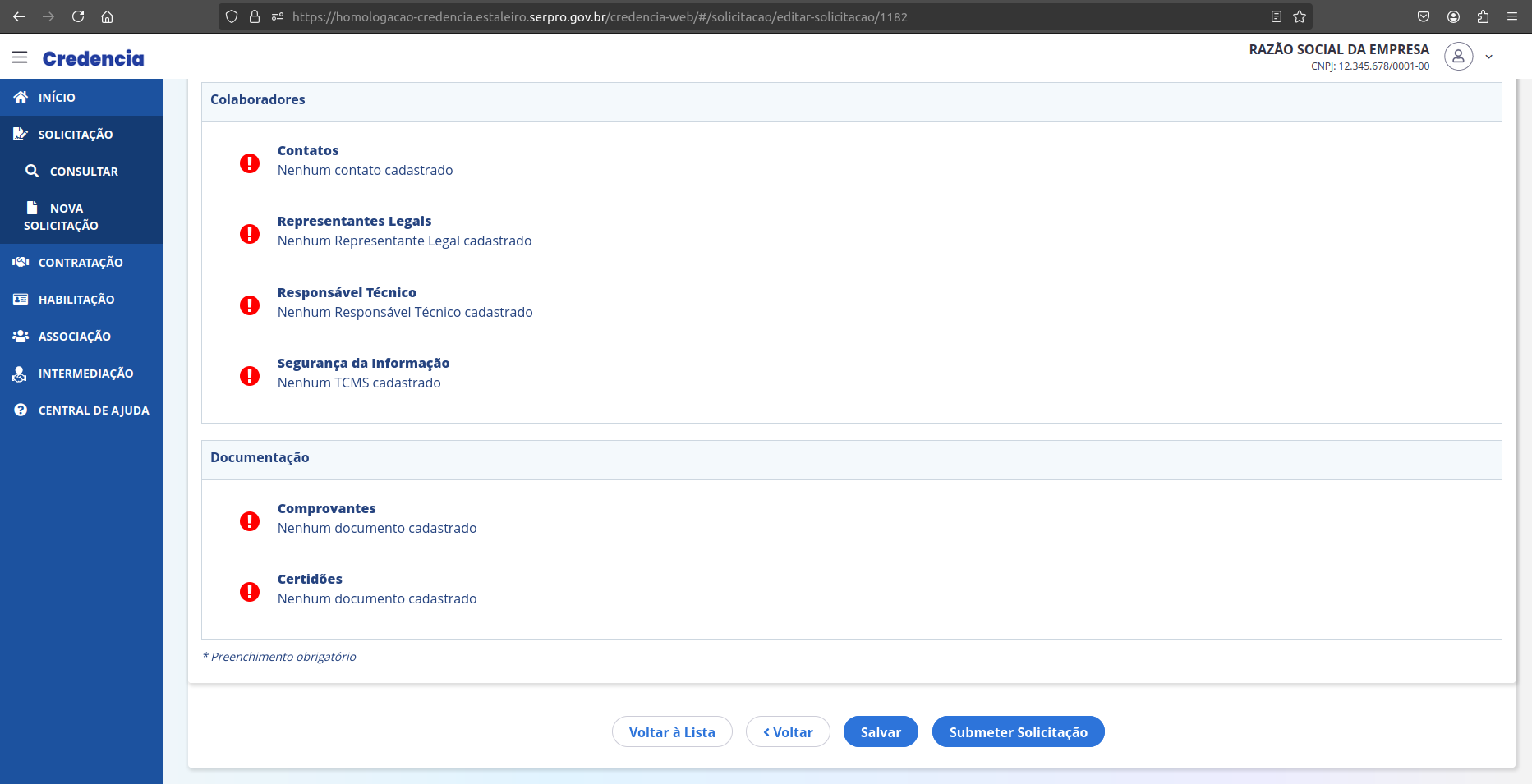This screenshot has width=1532, height=784.
Task: Click the user profile avatar icon
Action: [x=1458, y=57]
